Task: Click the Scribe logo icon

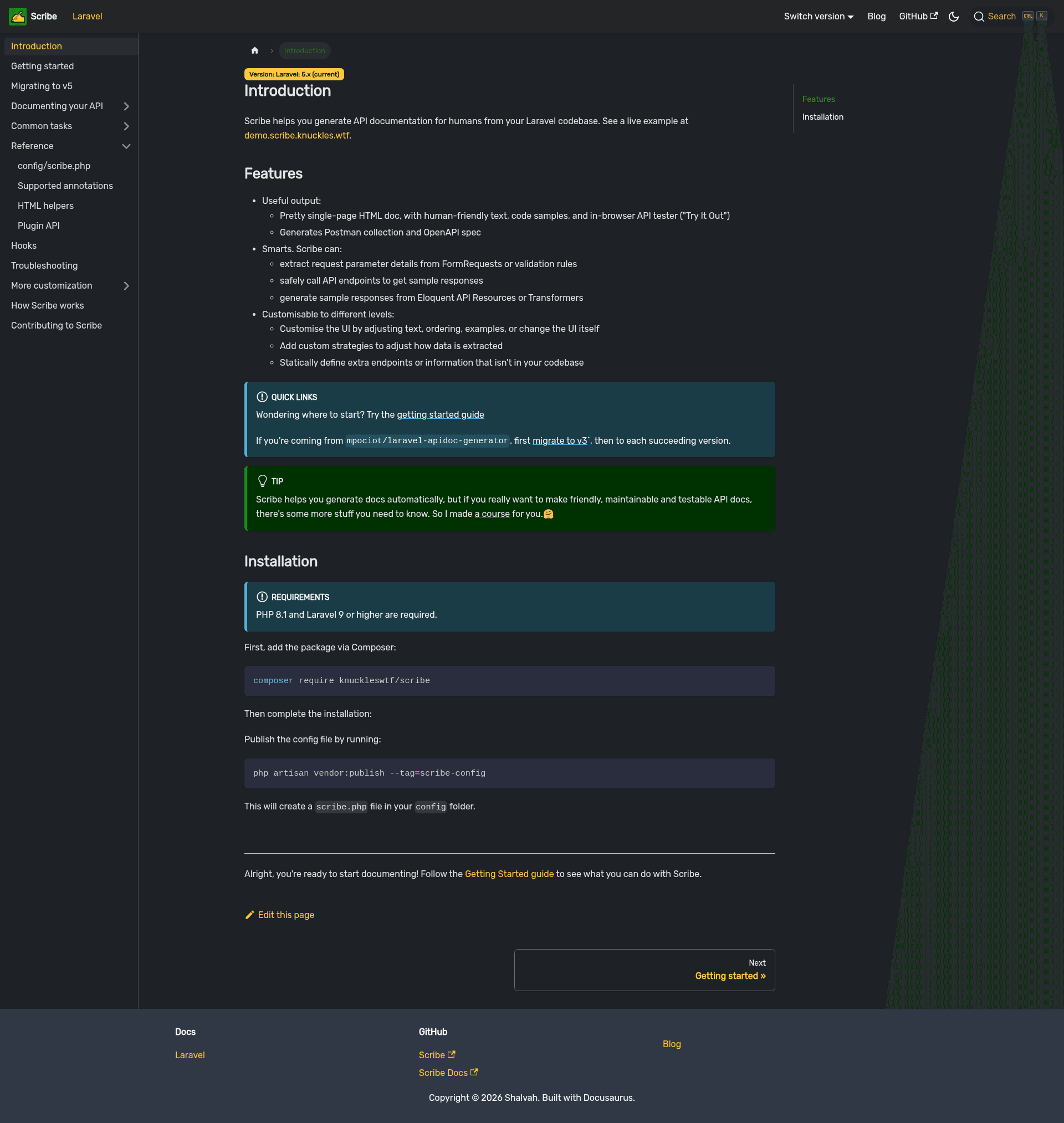Action: tap(18, 17)
